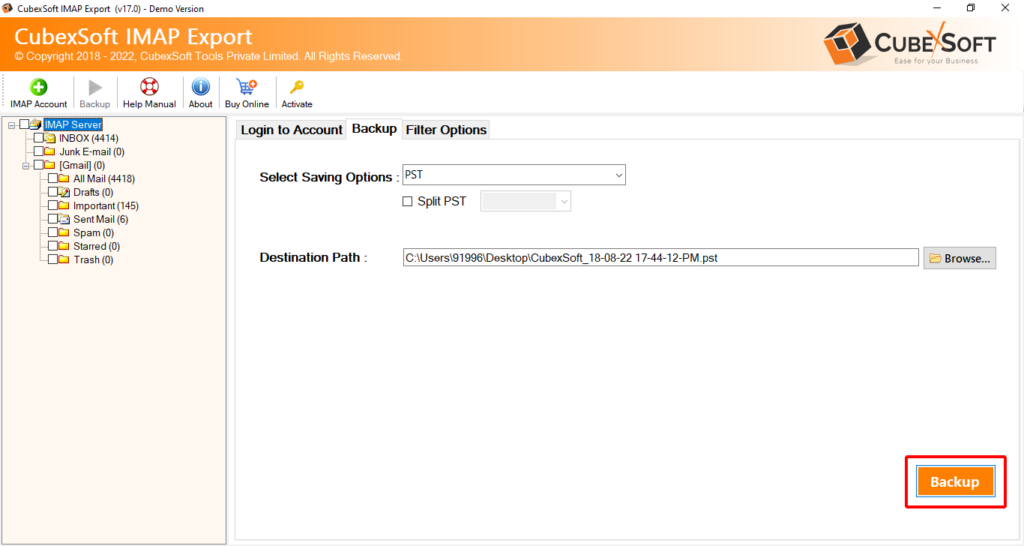1024x546 pixels.
Task: Click the Junk E-mail folder icon
Action: pos(50,152)
